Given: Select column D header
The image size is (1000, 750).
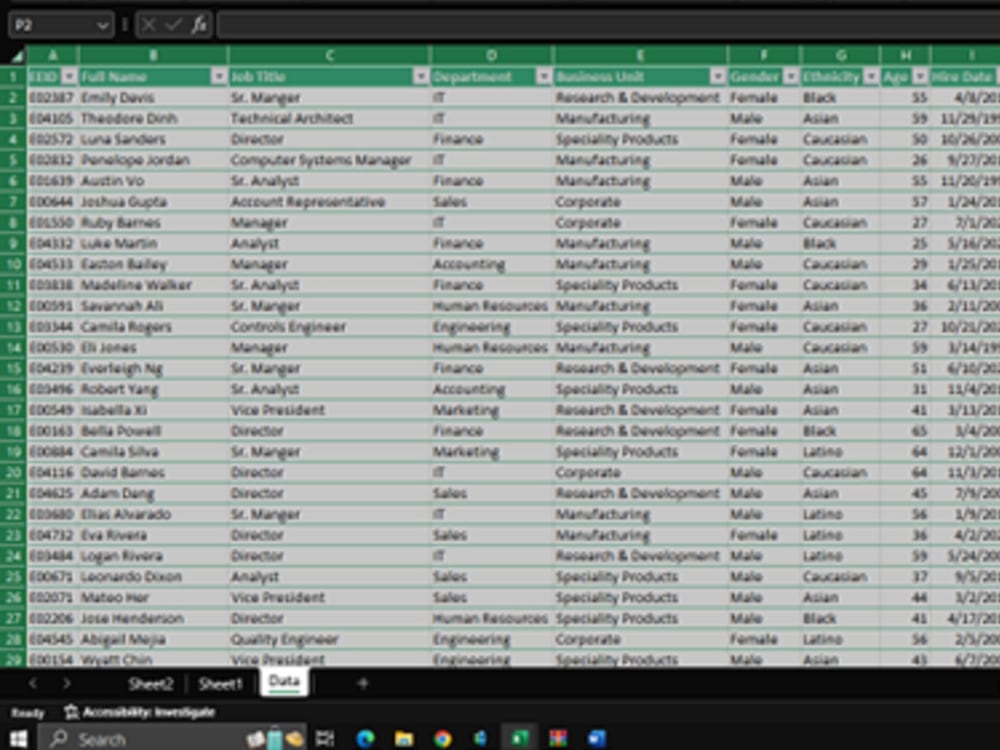Looking at the screenshot, I should pyautogui.click(x=491, y=55).
